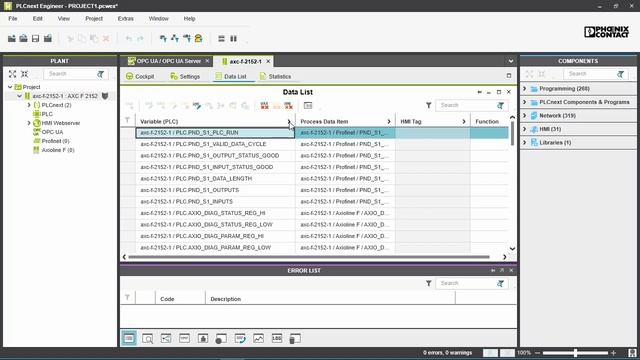Open the File menu
640x360 pixels.
13,19
